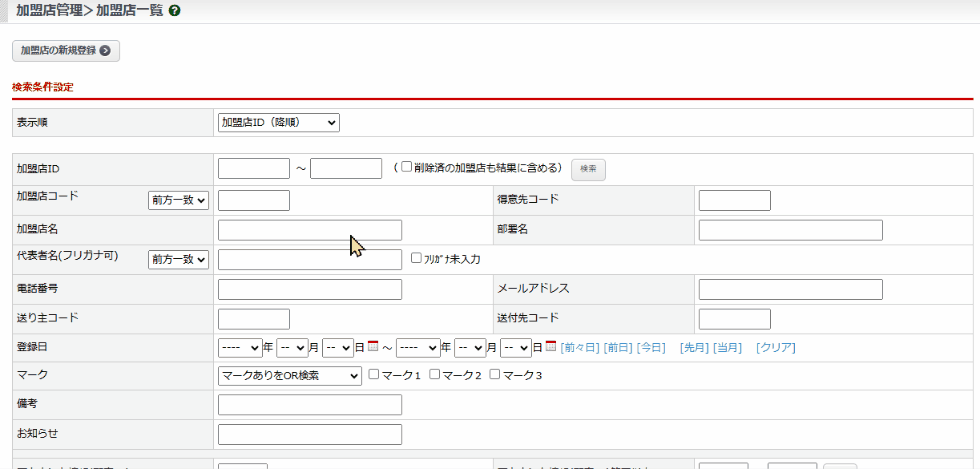Open the 表示順 sort order dropdown
The image size is (980, 469).
pos(279,122)
